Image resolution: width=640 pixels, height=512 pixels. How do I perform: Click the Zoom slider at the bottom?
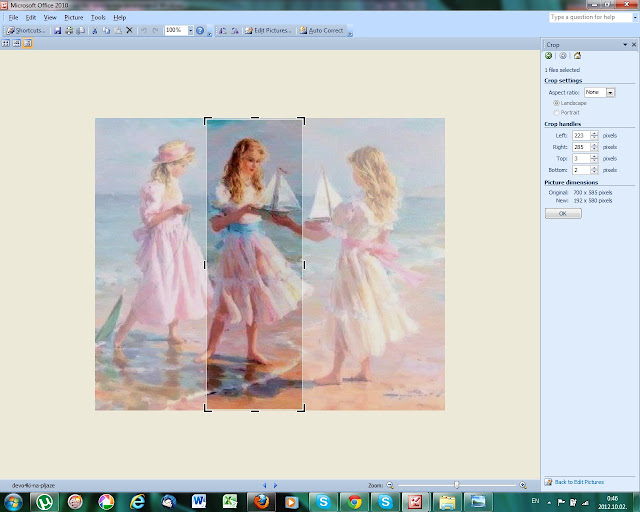point(456,485)
